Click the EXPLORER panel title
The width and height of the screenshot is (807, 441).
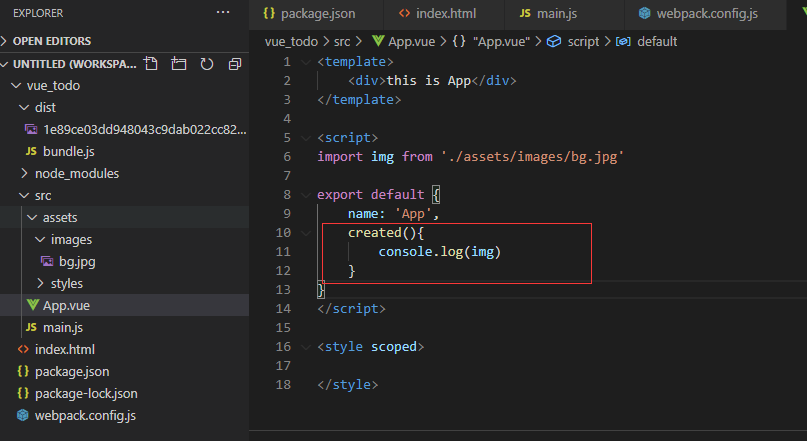tap(38, 13)
